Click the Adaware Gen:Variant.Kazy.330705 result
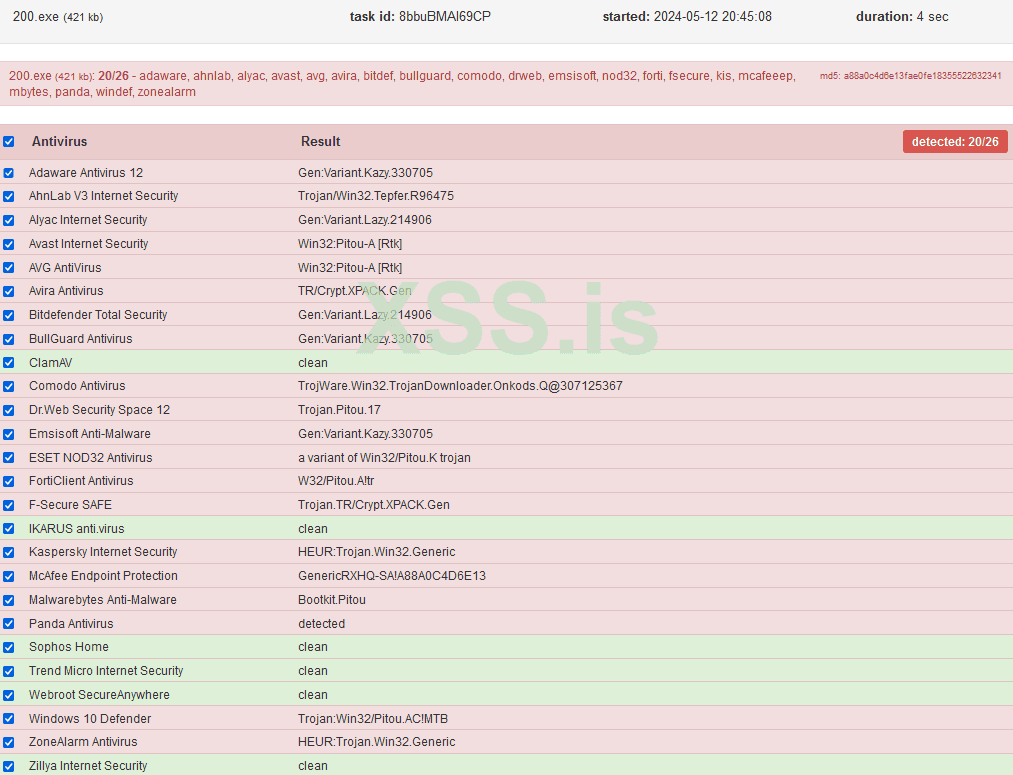This screenshot has height=775, width=1013. [x=366, y=172]
